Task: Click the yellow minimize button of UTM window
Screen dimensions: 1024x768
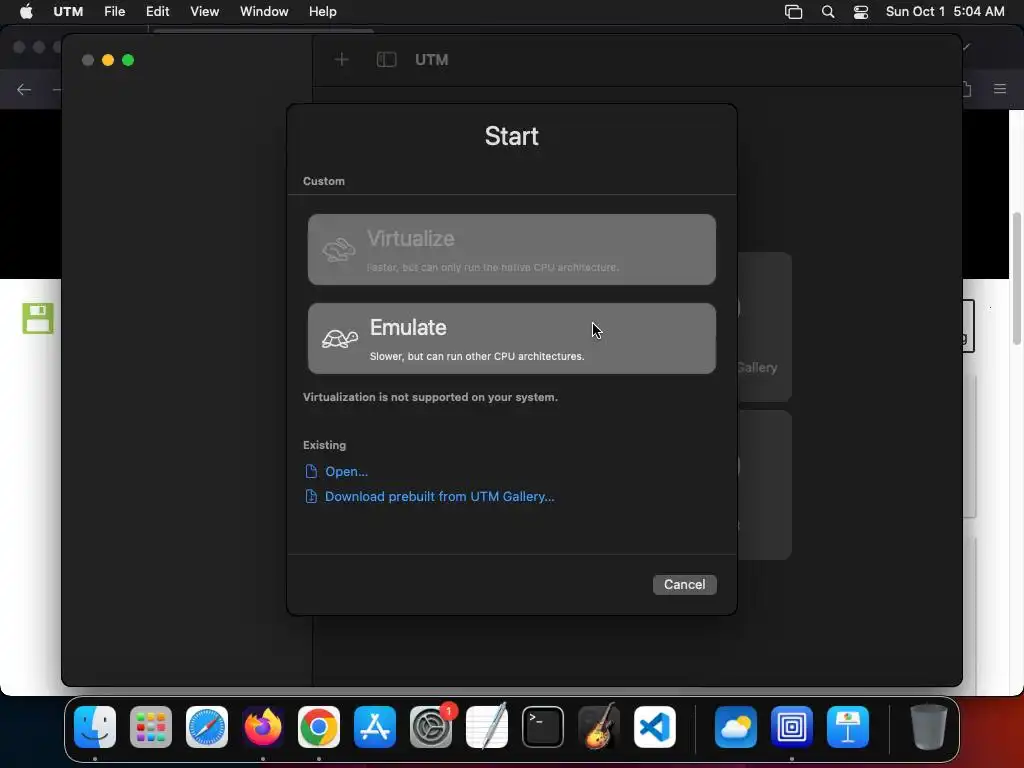Action: pyautogui.click(x=108, y=60)
